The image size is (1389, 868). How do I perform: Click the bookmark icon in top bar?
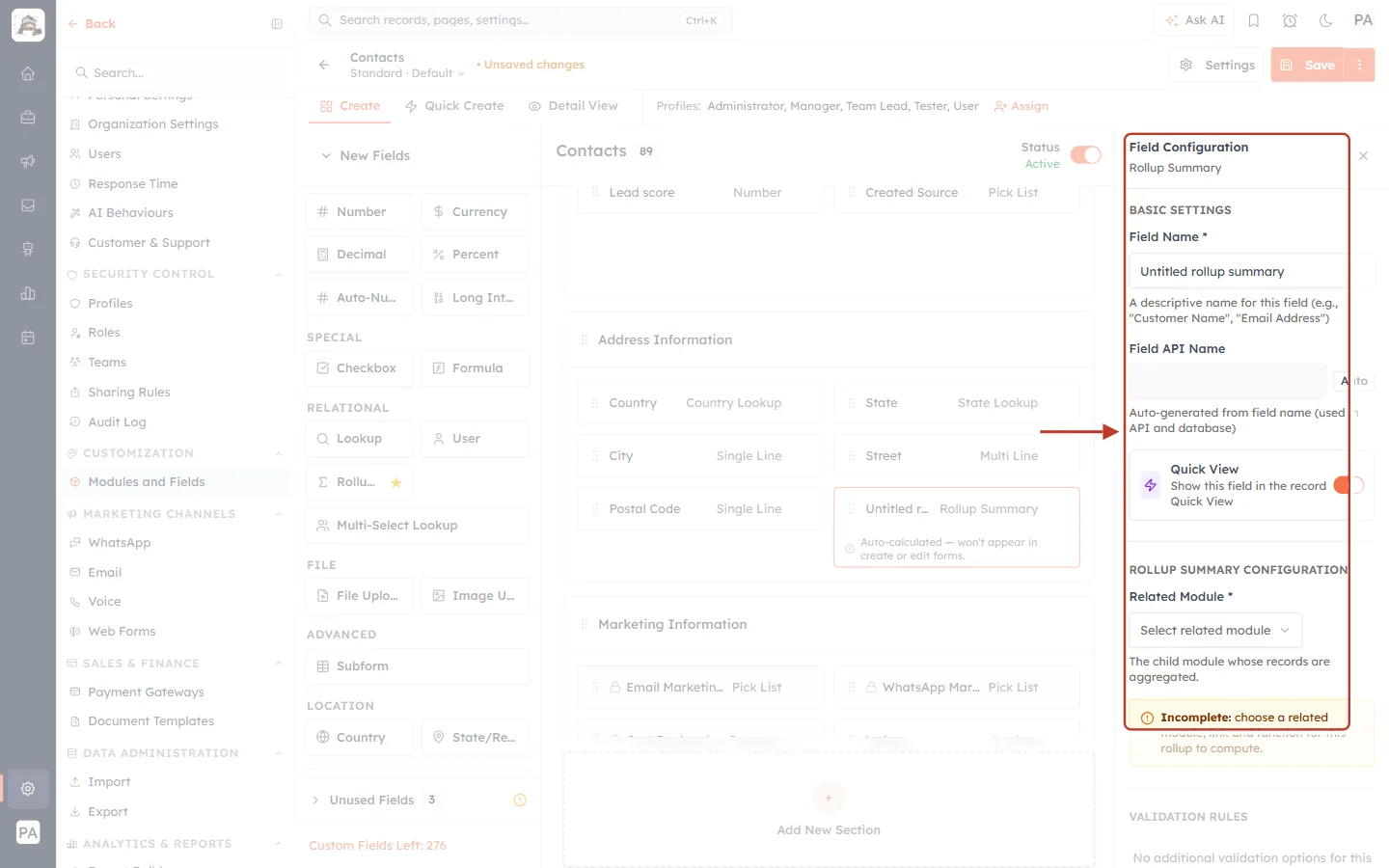(x=1254, y=20)
